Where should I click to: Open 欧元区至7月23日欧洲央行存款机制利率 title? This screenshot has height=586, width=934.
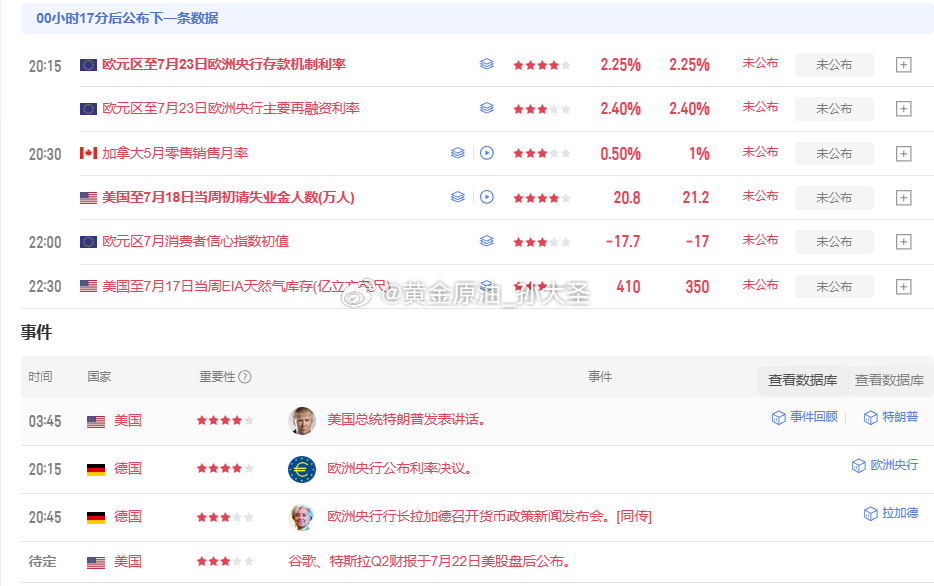coord(224,64)
